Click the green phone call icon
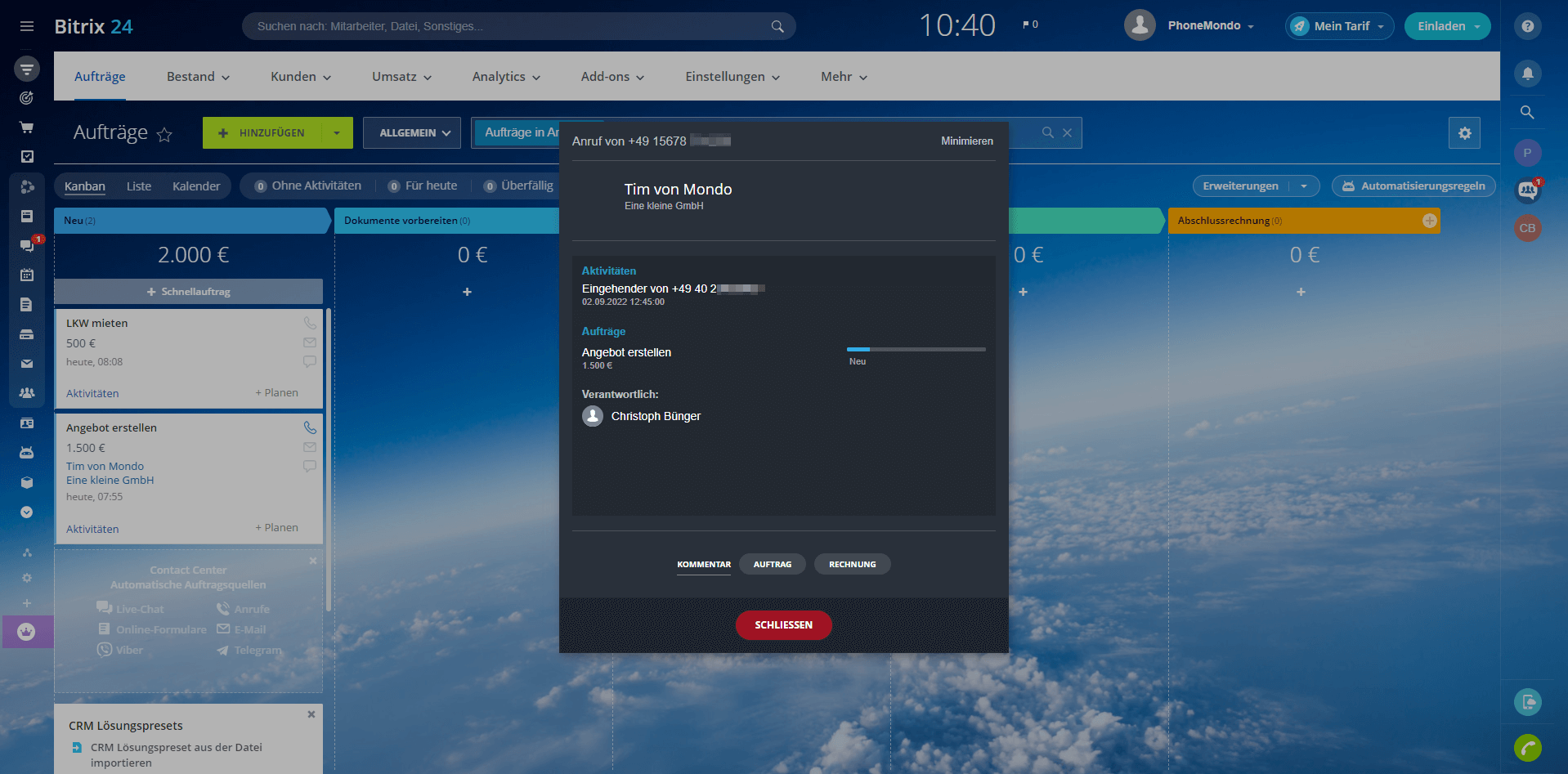 click(x=1527, y=747)
